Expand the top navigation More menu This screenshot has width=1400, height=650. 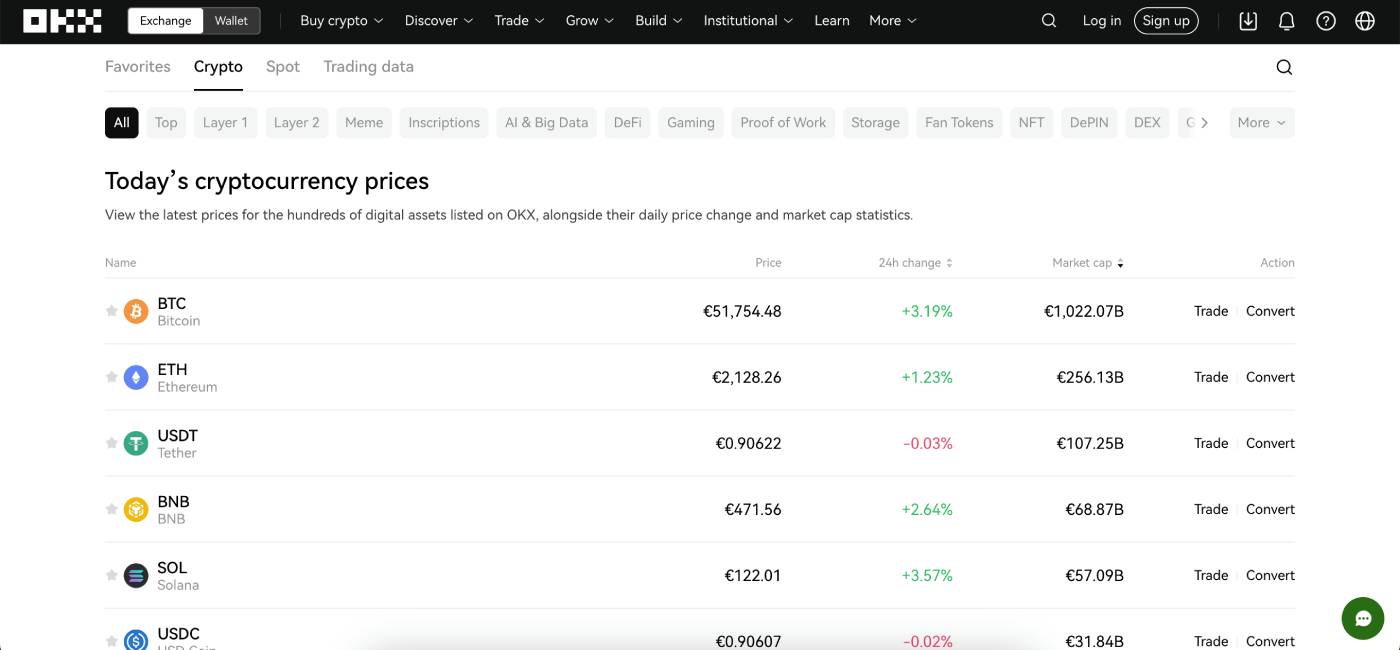pyautogui.click(x=893, y=21)
